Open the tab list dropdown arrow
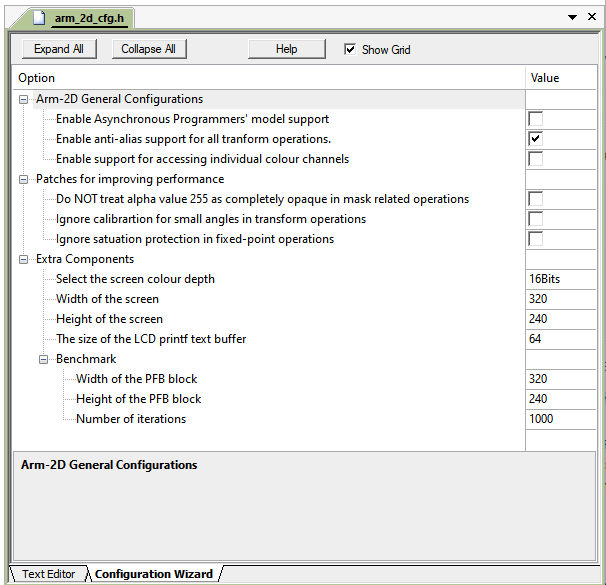606x585 pixels. (x=573, y=18)
